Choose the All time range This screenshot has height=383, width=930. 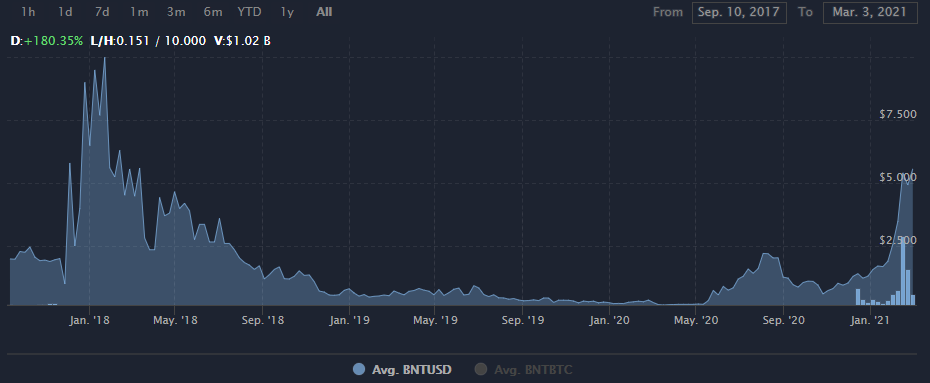tap(324, 12)
